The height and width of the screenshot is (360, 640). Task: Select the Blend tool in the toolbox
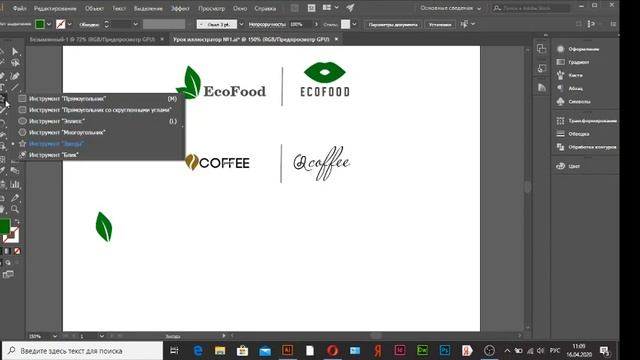(15, 171)
